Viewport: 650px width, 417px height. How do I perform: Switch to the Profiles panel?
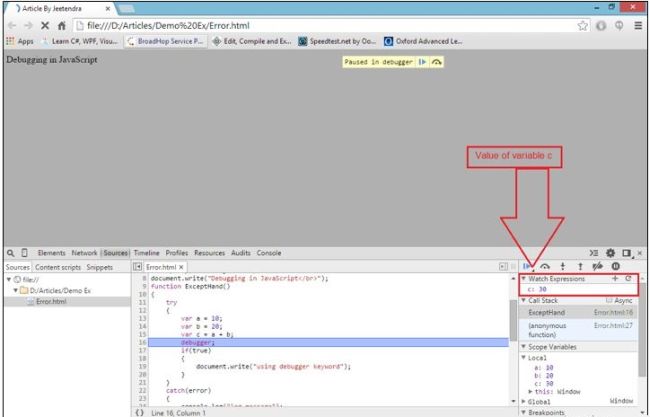177,253
